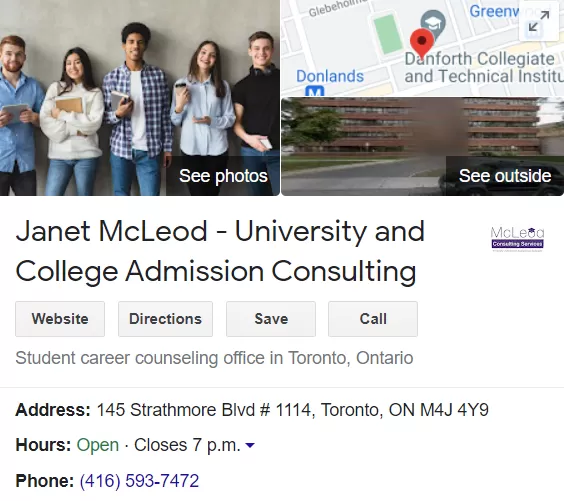Screen dimensions: 564x501
Task: Click the Donlands subway station icon
Action: [x=315, y=91]
